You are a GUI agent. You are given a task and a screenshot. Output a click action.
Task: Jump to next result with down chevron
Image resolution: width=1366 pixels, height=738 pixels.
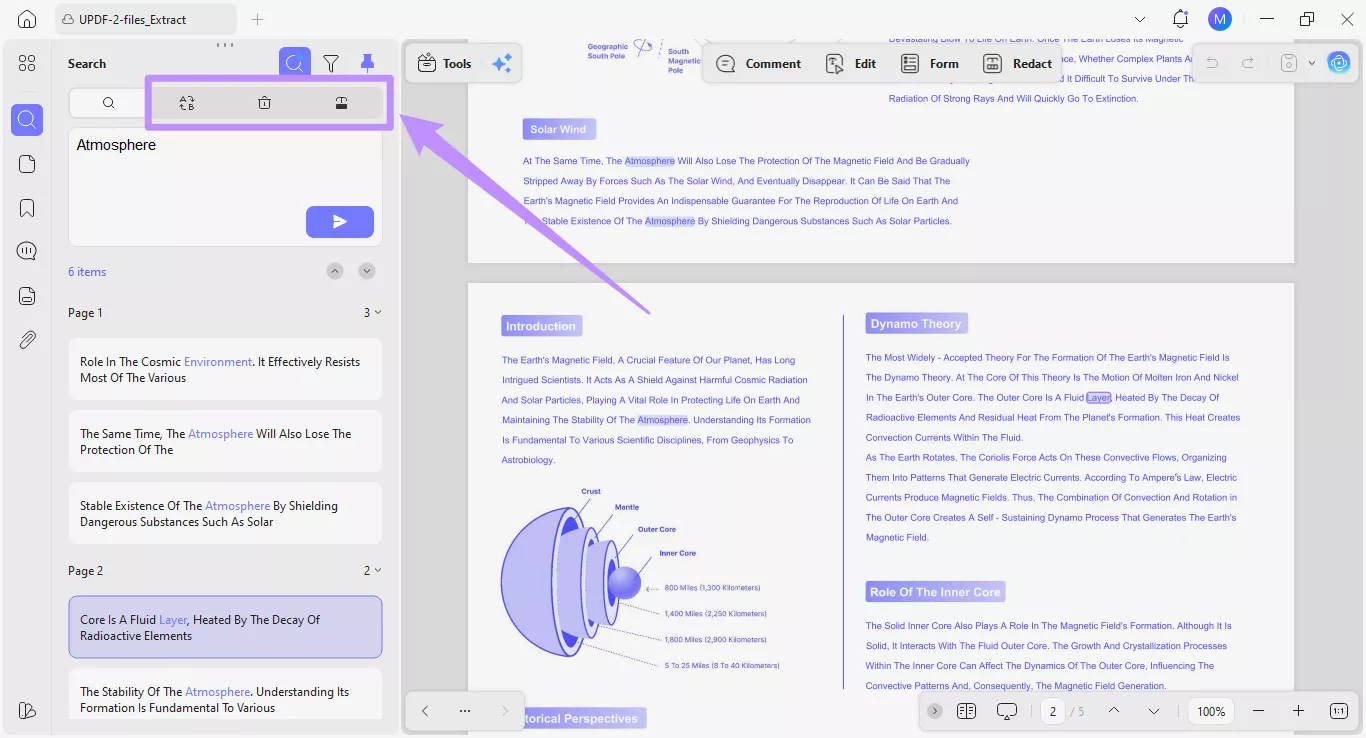tap(366, 270)
